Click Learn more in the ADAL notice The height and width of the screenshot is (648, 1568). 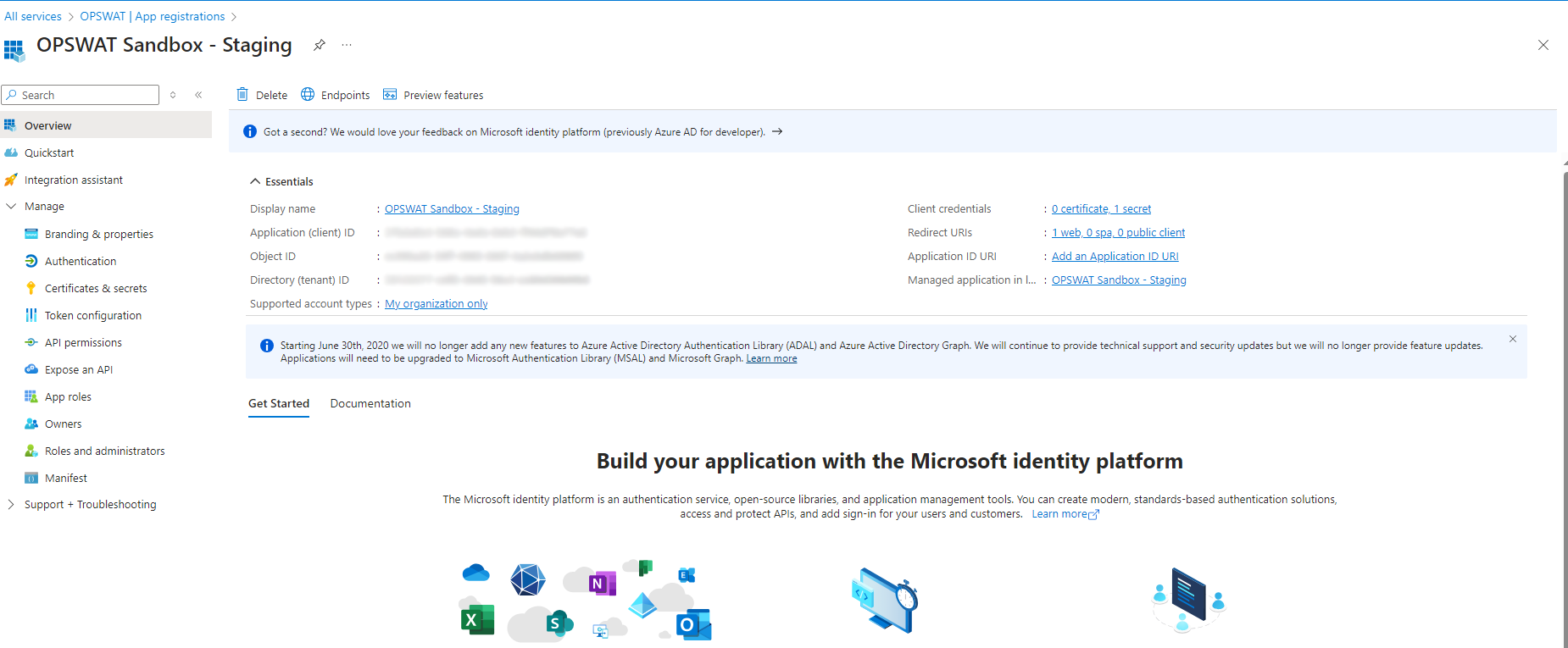click(771, 358)
